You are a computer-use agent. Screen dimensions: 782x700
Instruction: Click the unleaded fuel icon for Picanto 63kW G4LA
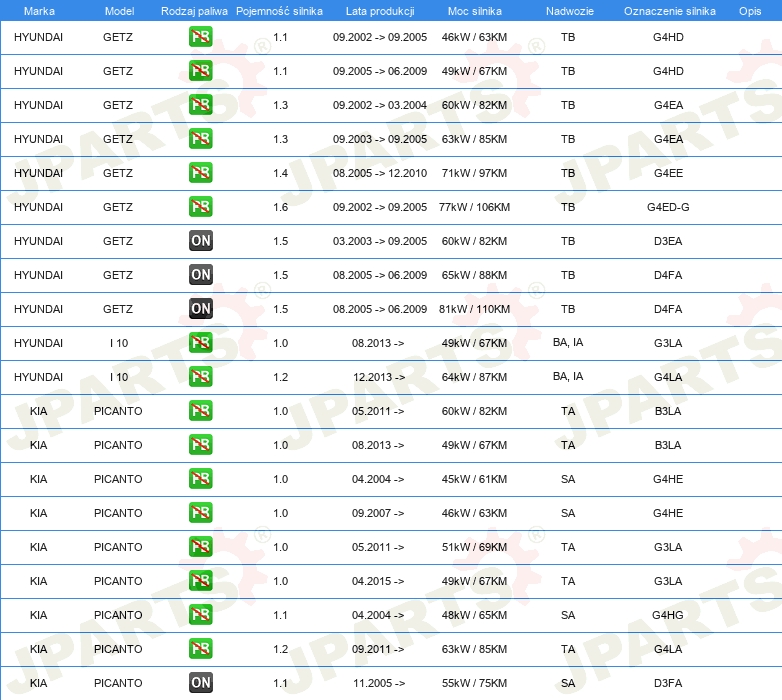click(x=200, y=648)
